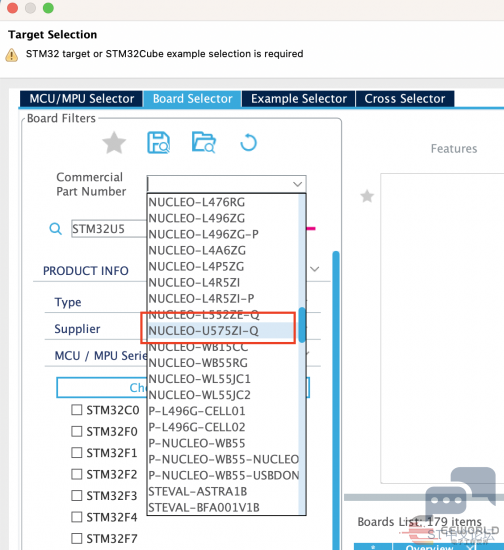Enable the STM32C0 checkbox

76,410
